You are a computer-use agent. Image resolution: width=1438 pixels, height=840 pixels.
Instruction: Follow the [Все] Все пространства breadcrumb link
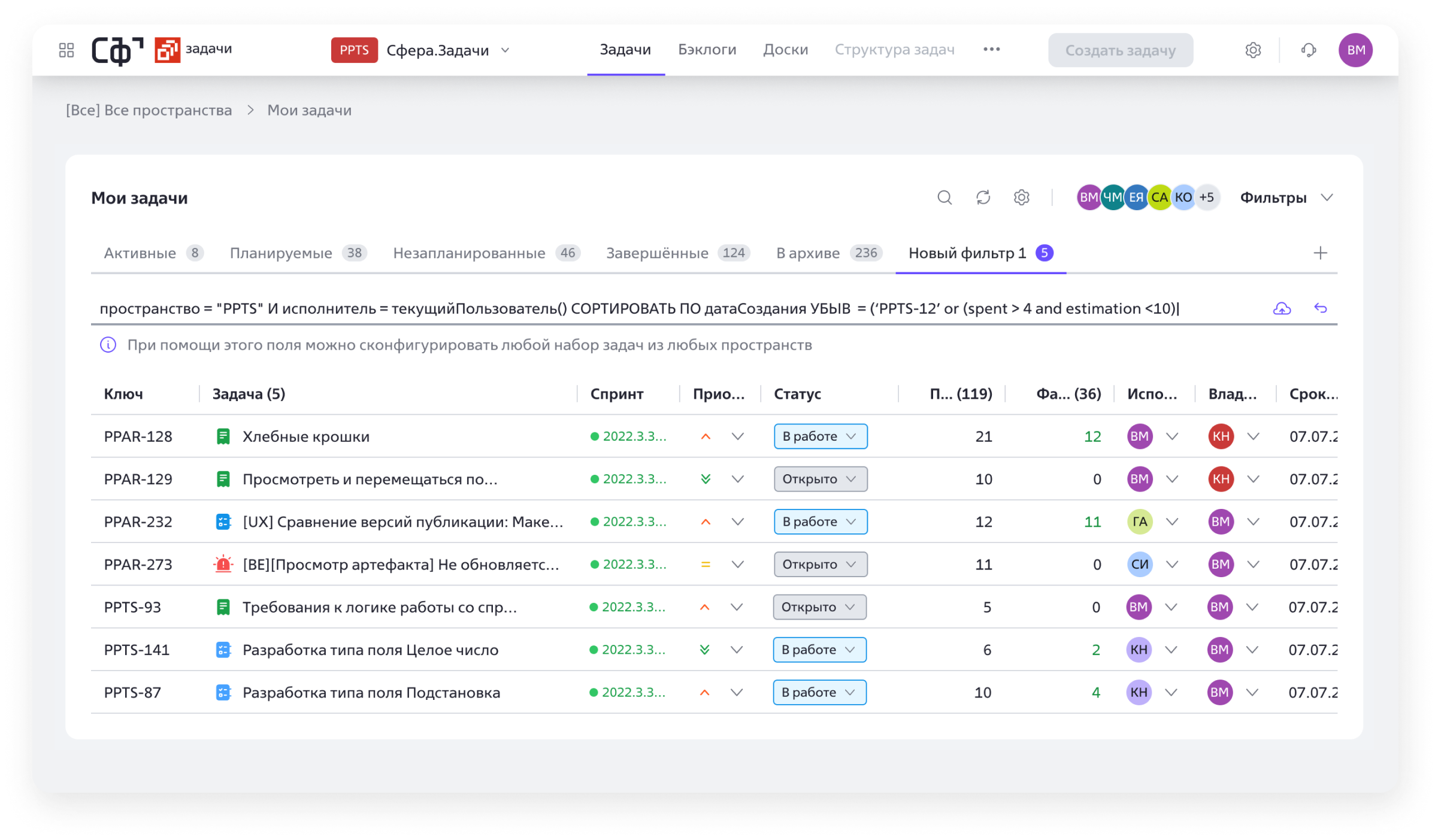click(x=149, y=110)
